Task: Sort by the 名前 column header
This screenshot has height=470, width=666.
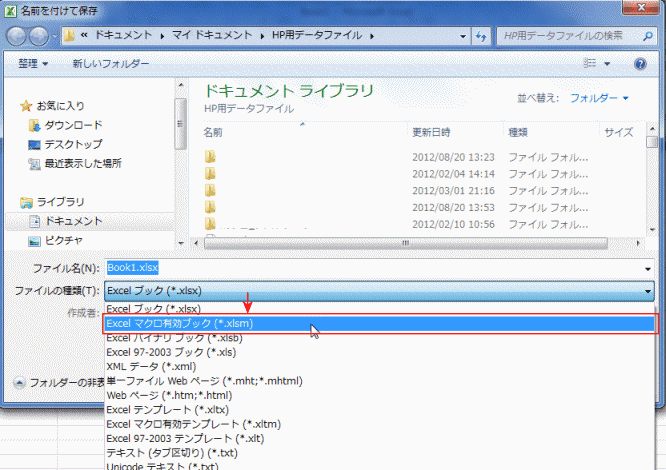Action: (x=213, y=132)
